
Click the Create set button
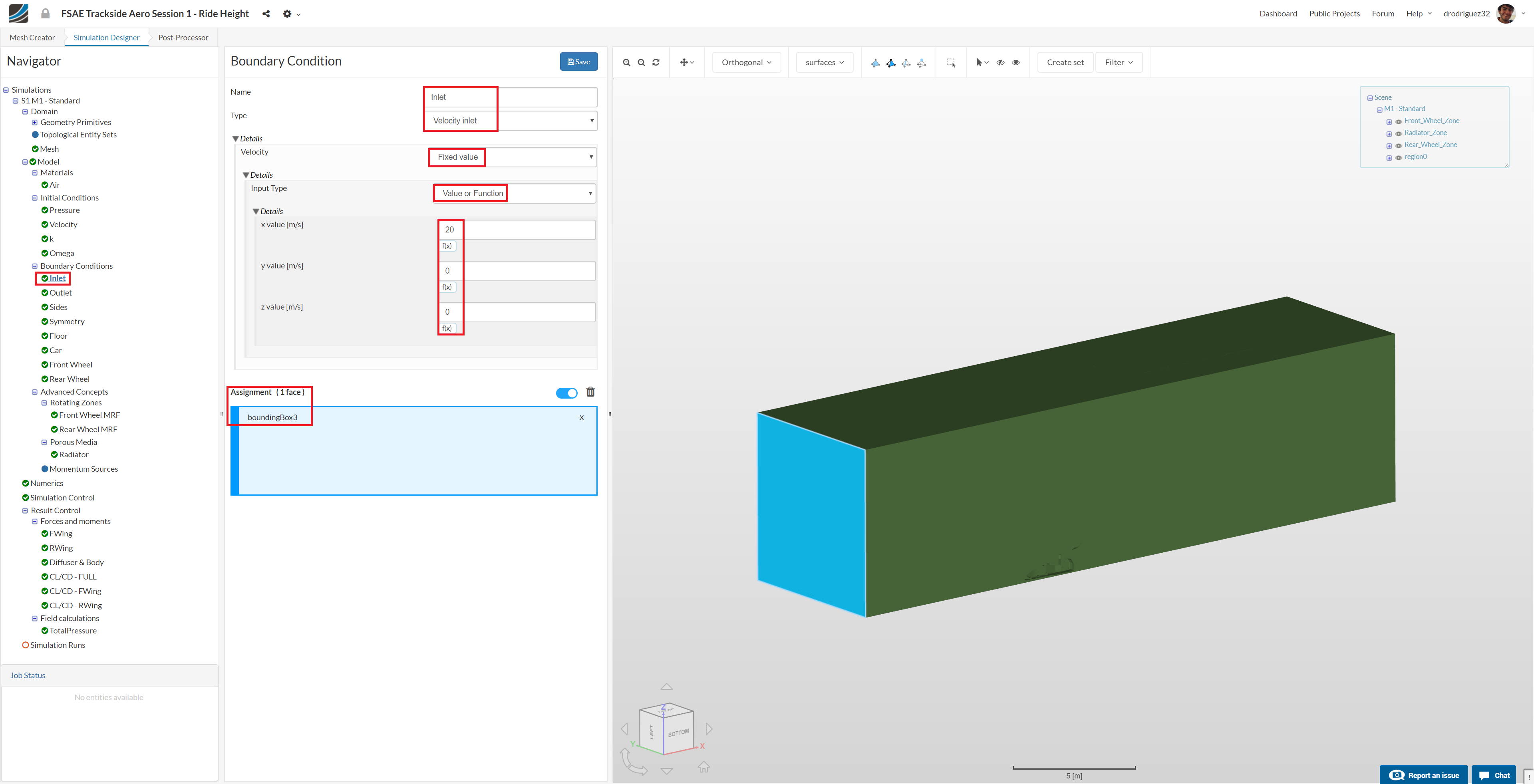click(x=1065, y=63)
